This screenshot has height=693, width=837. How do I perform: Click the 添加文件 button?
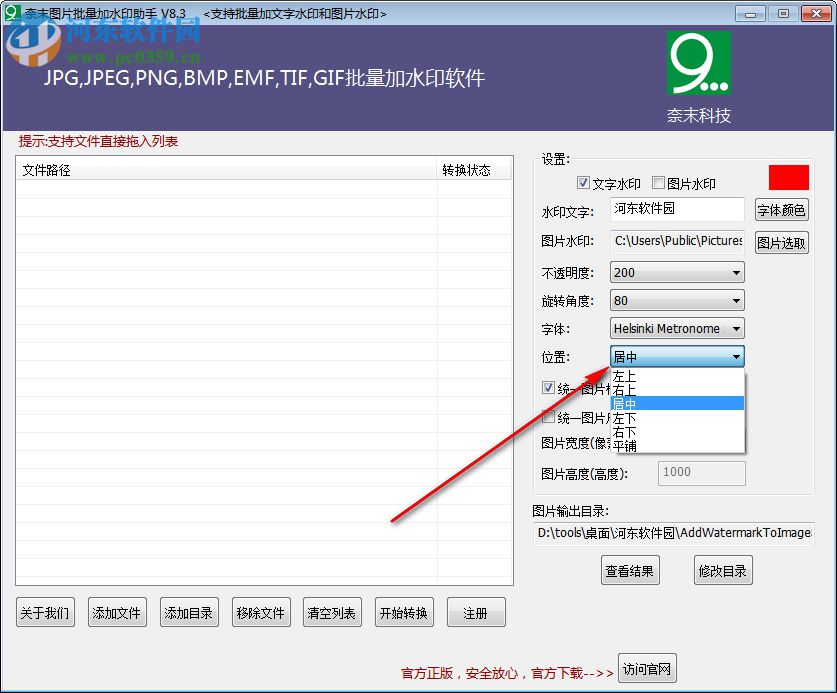point(117,611)
